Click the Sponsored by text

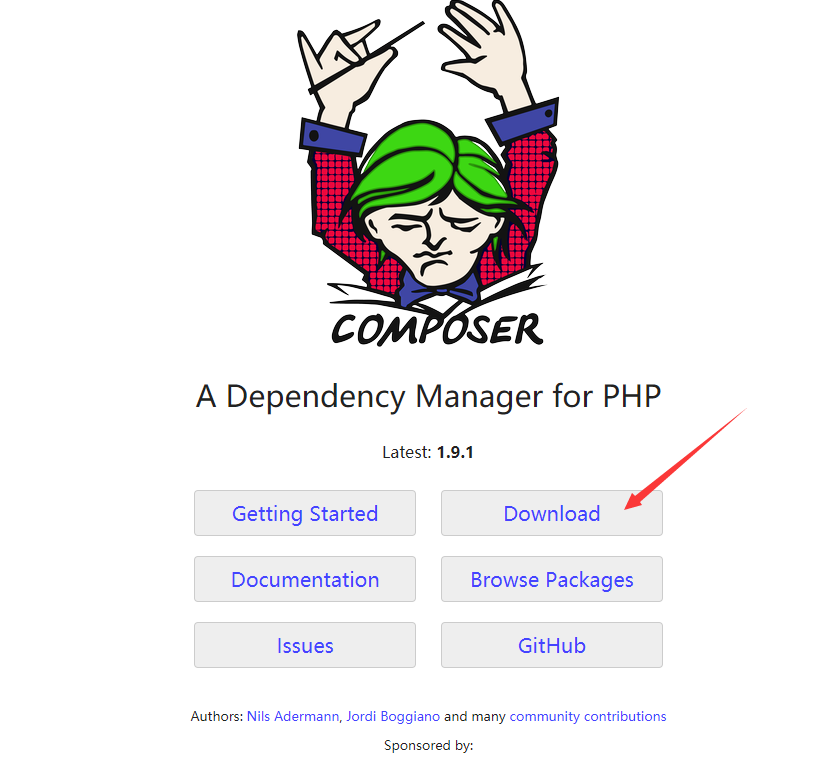(428, 745)
